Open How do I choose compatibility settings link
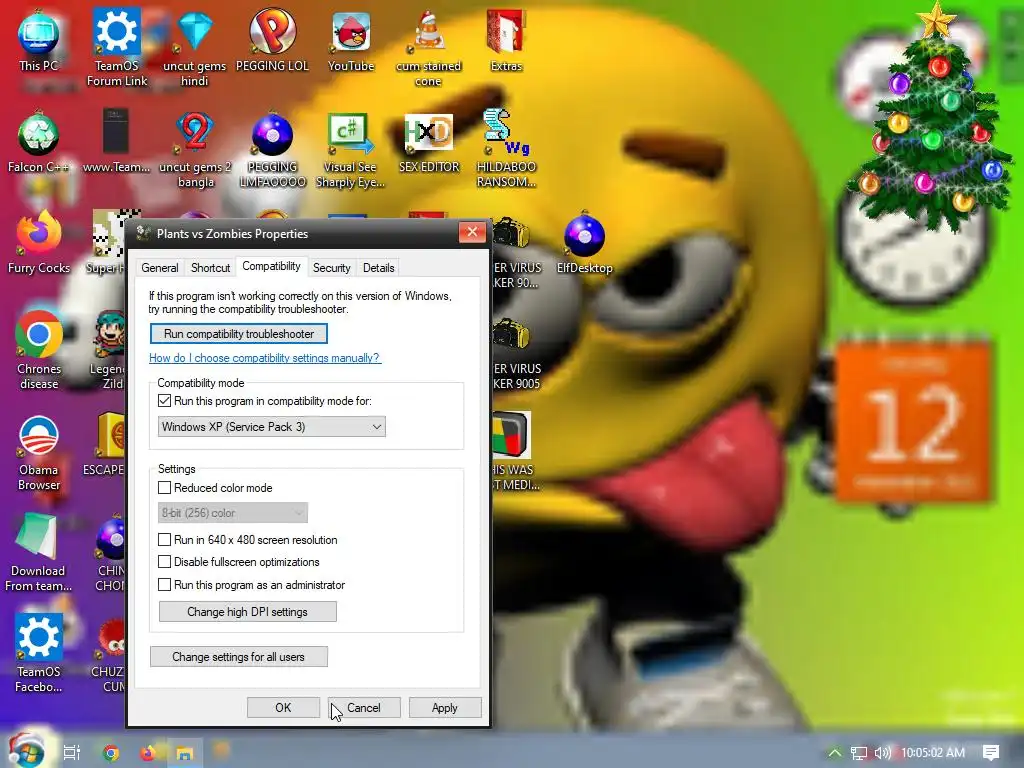 point(264,358)
